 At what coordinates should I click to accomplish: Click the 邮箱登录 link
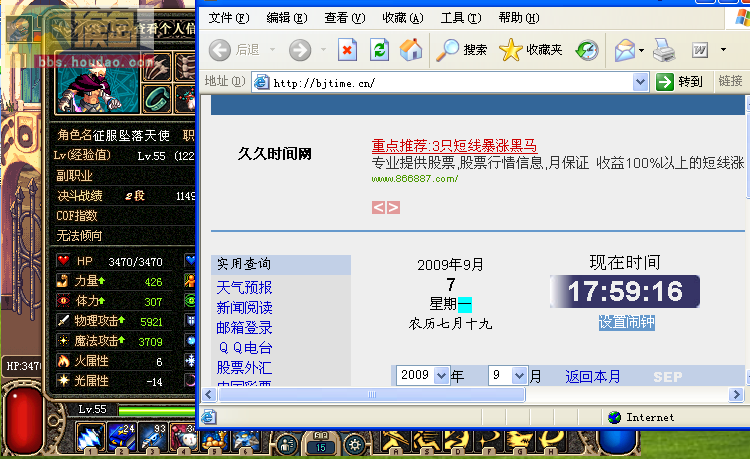(x=244, y=328)
